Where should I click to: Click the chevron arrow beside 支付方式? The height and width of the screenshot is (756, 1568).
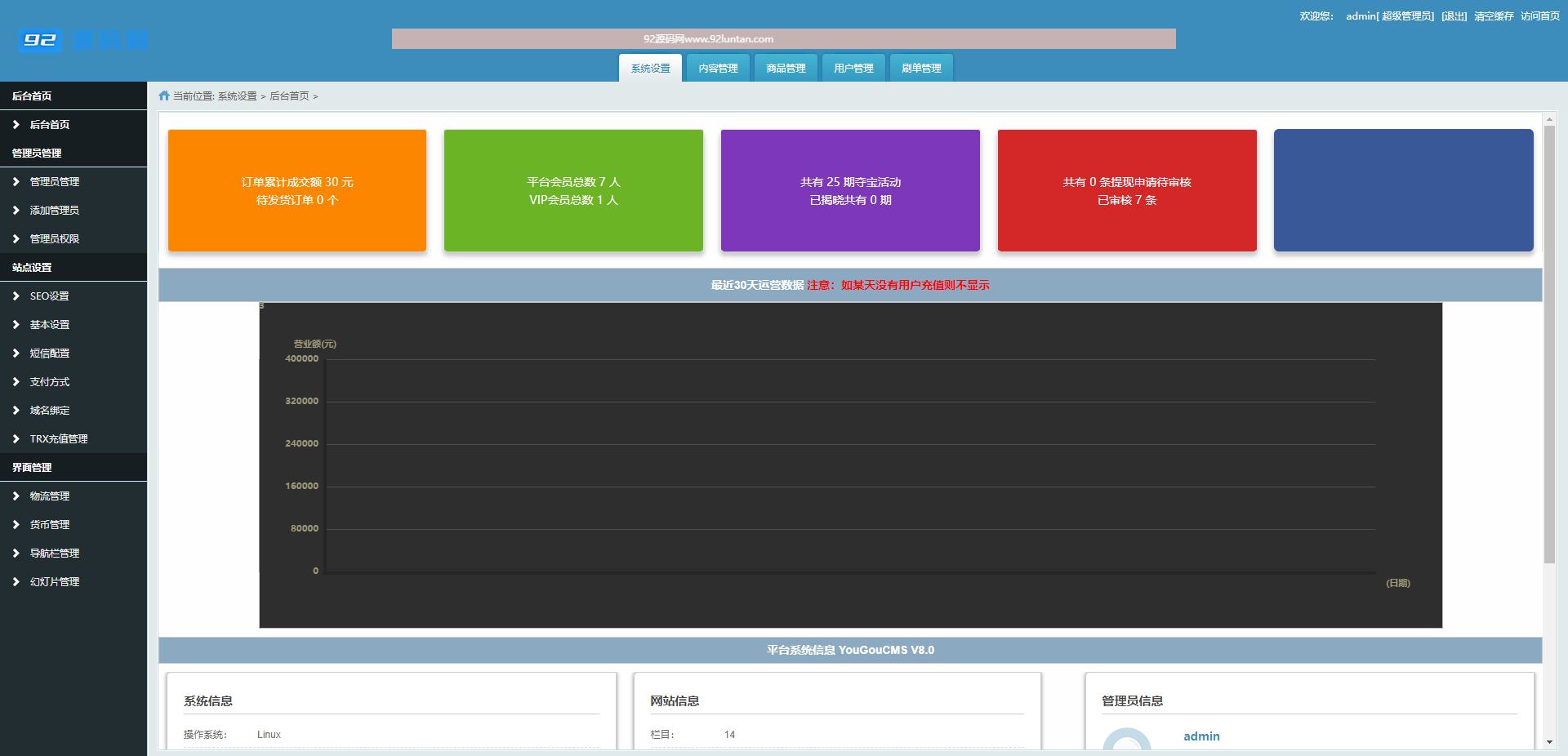coord(16,382)
